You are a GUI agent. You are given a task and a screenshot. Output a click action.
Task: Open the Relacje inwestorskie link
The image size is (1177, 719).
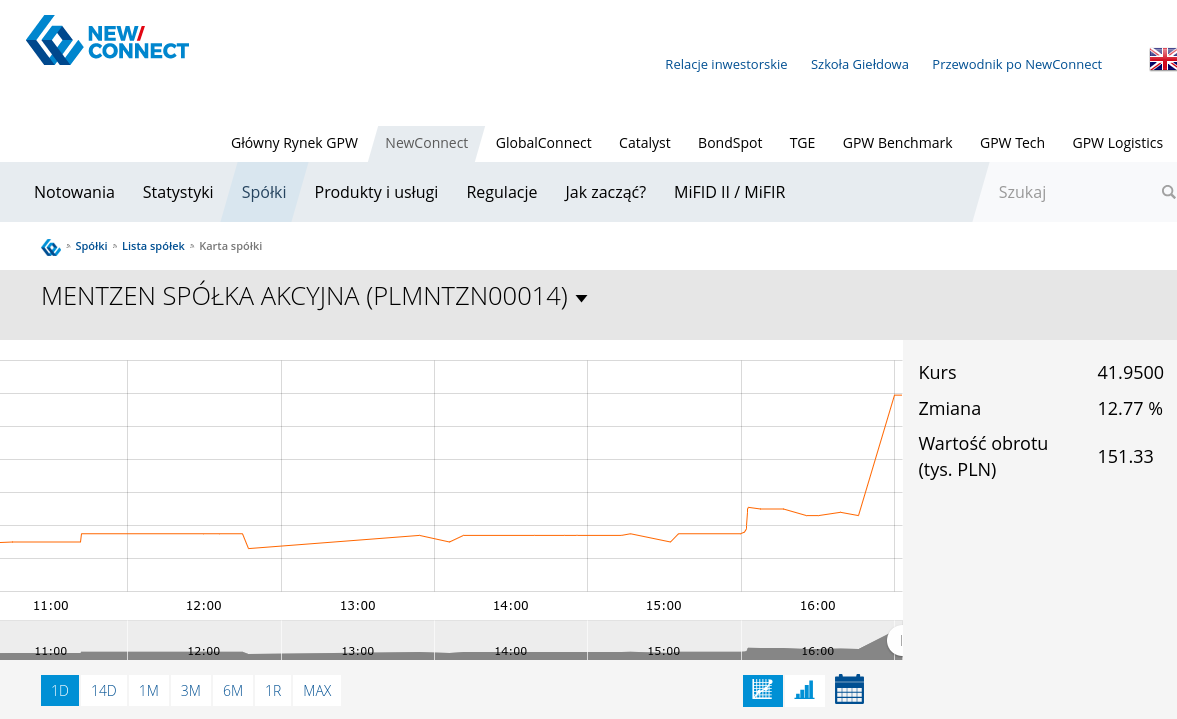726,64
